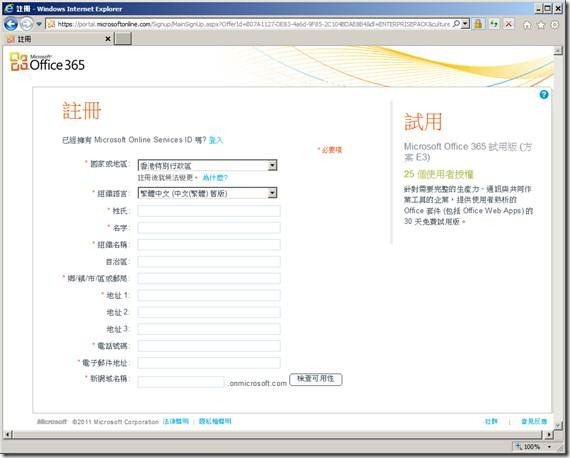The height and width of the screenshot is (458, 570).
Task: Click the 檢查可用性 check availability button
Action: point(316,379)
